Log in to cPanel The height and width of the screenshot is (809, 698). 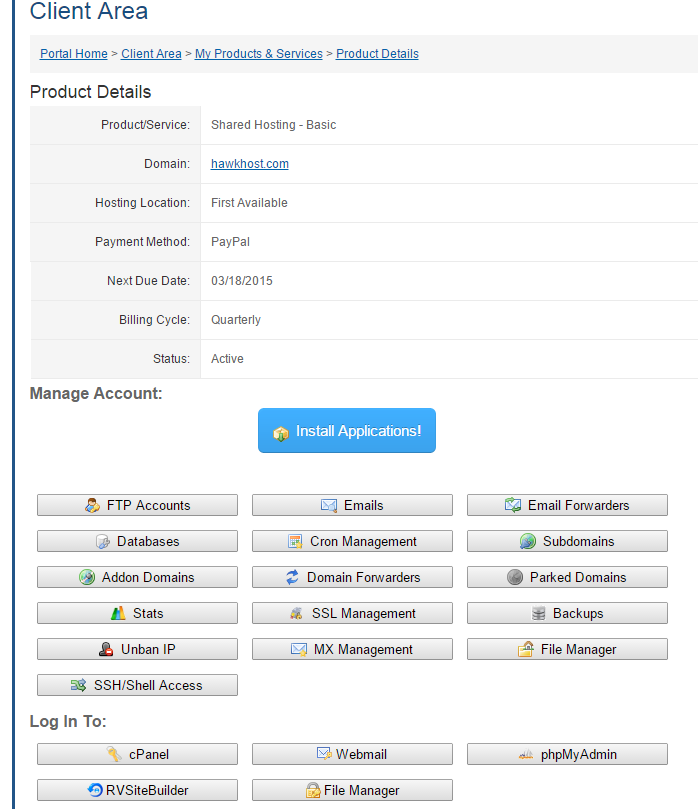click(x=137, y=754)
